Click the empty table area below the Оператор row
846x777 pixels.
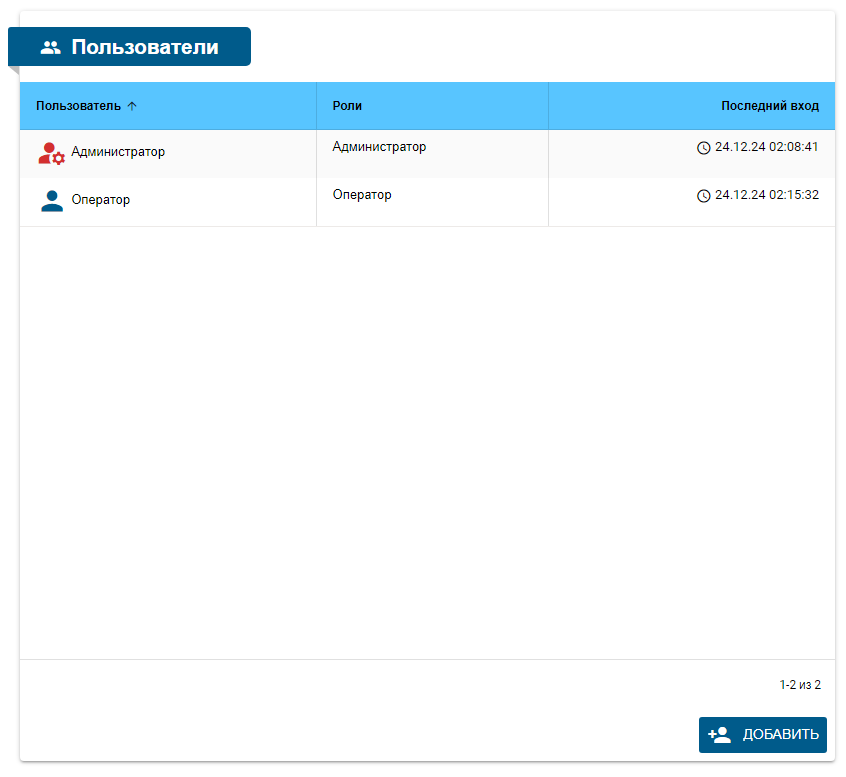pos(427,440)
